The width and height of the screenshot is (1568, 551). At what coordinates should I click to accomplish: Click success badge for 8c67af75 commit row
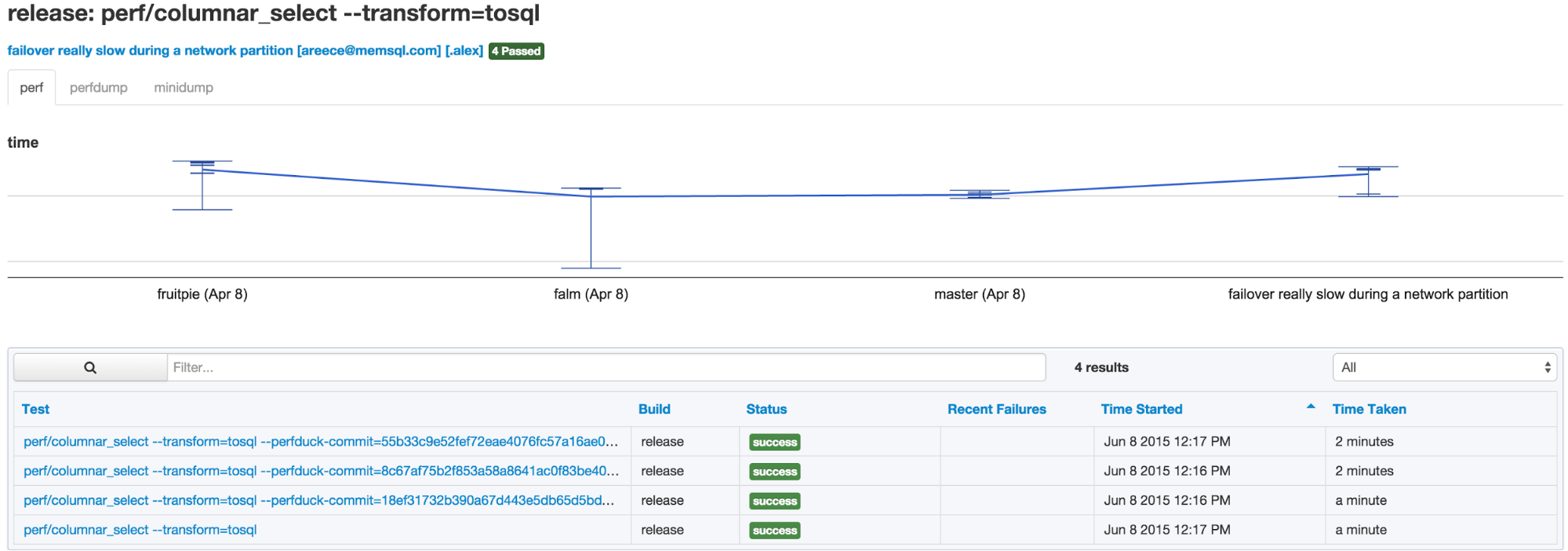click(x=774, y=472)
